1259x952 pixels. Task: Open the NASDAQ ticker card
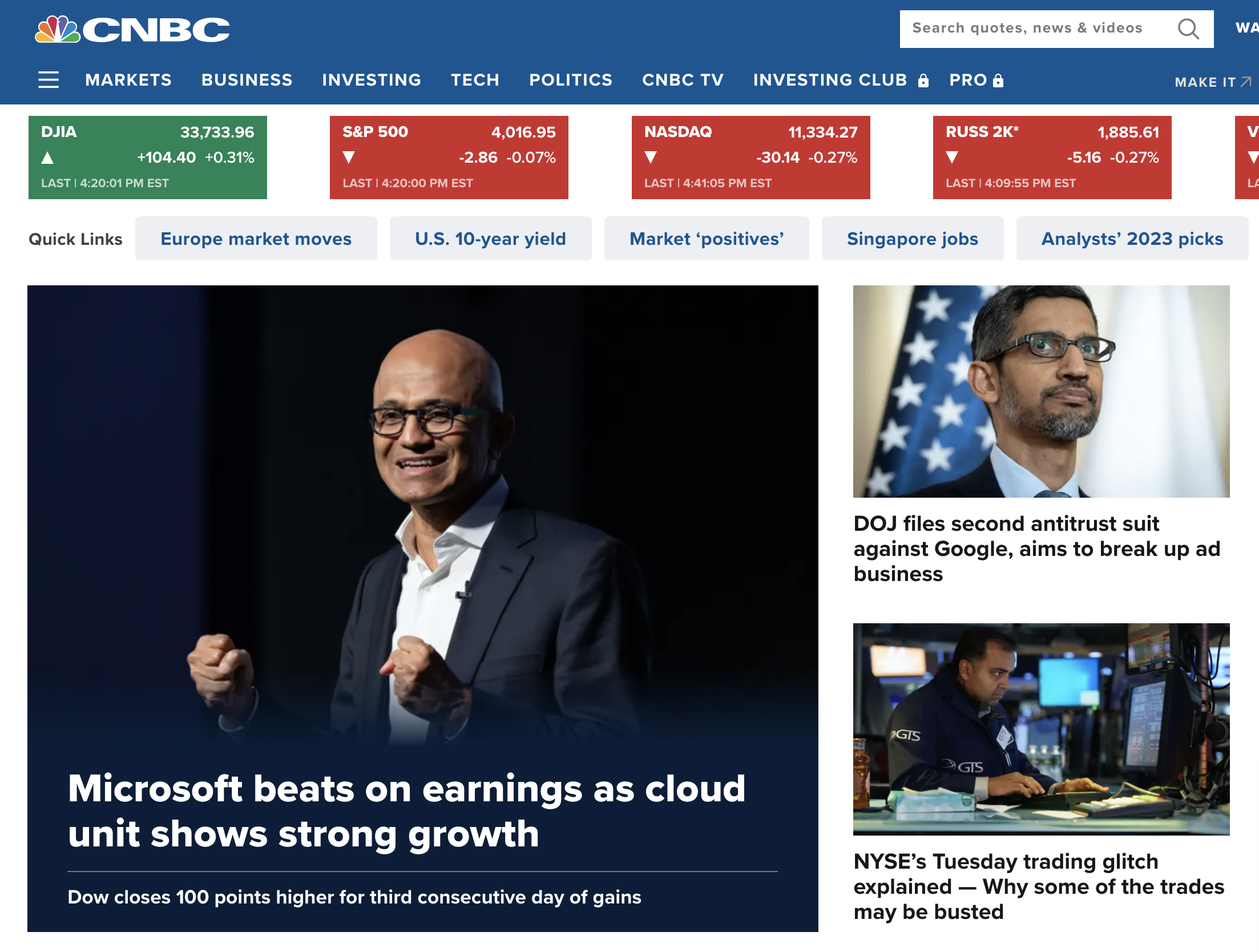point(751,158)
